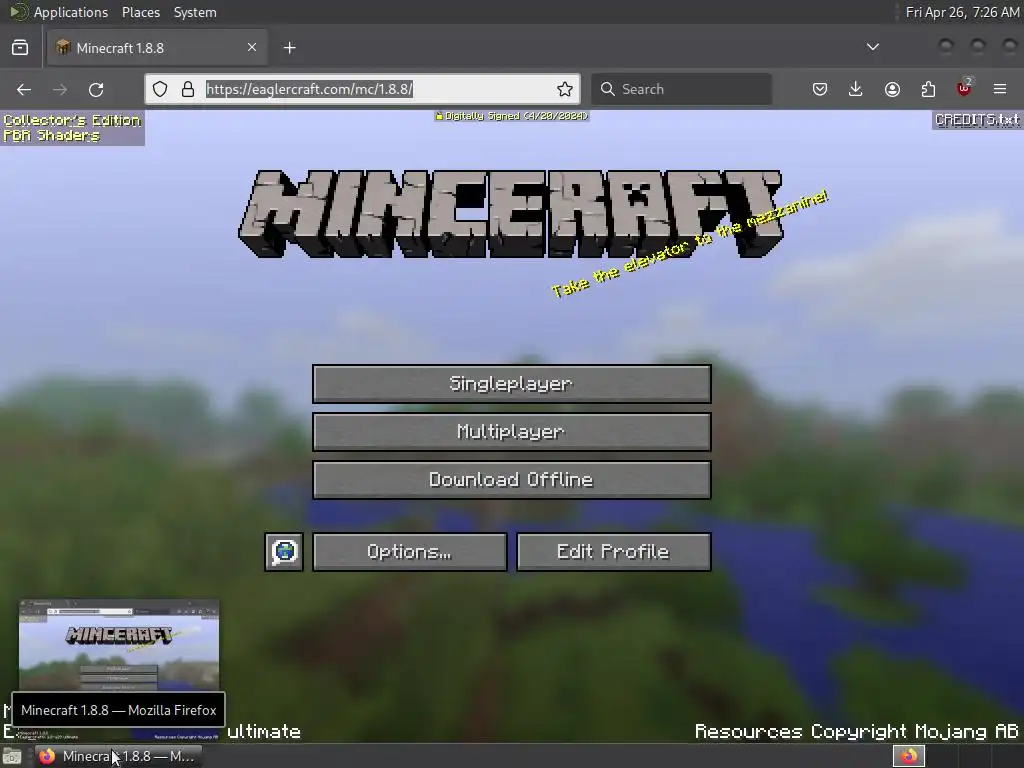
Task: Open the Downloads panel
Action: [856, 89]
